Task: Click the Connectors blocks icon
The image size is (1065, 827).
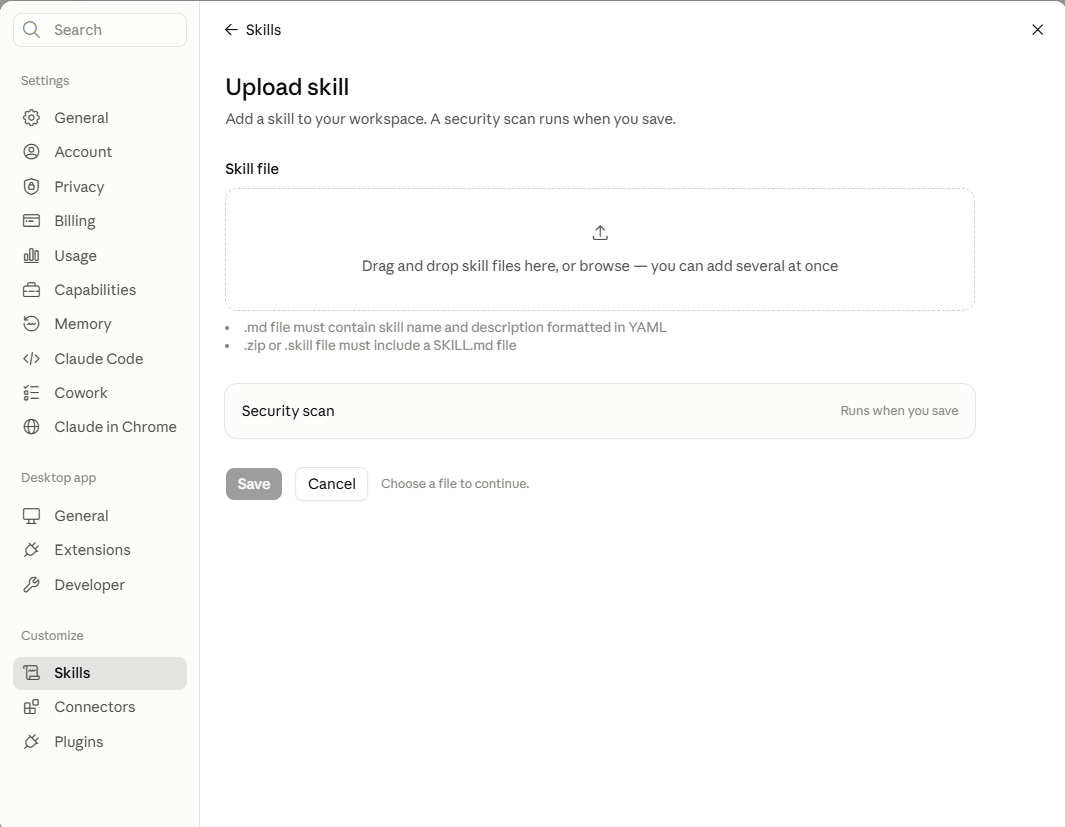Action: coord(31,707)
